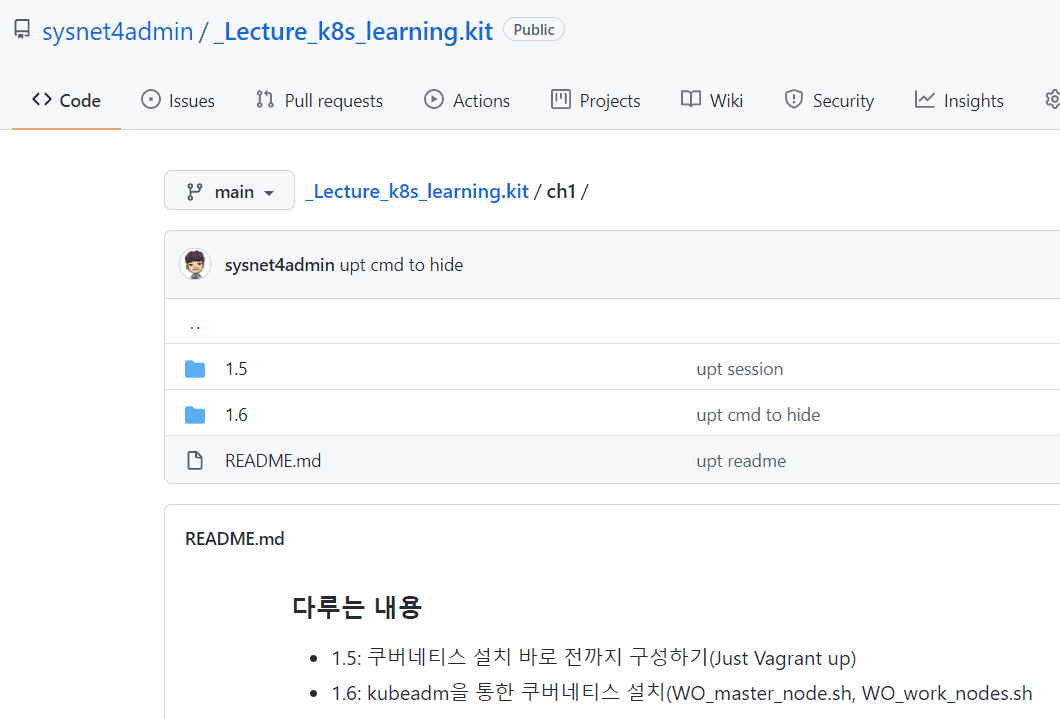This screenshot has width=1060, height=719.
Task: Open 'upt cmd to hide' commit for folder 1.6
Action: (758, 415)
